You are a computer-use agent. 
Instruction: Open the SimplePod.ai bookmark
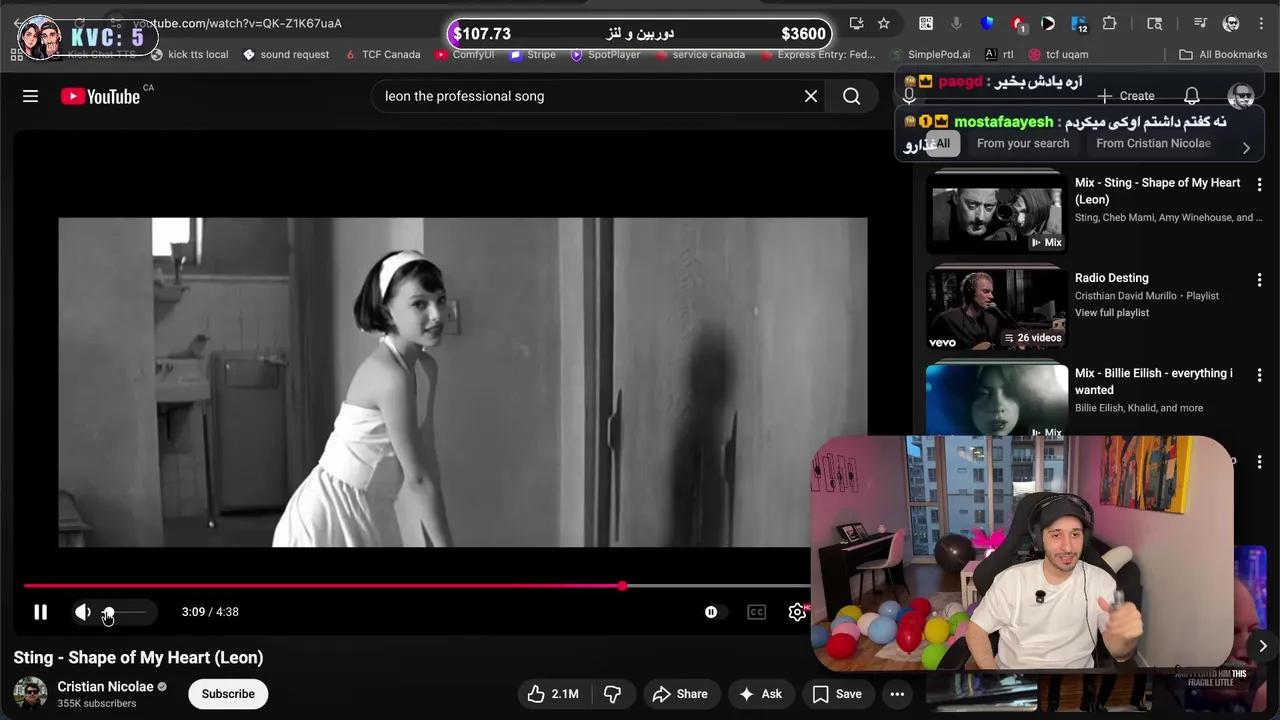(x=929, y=54)
